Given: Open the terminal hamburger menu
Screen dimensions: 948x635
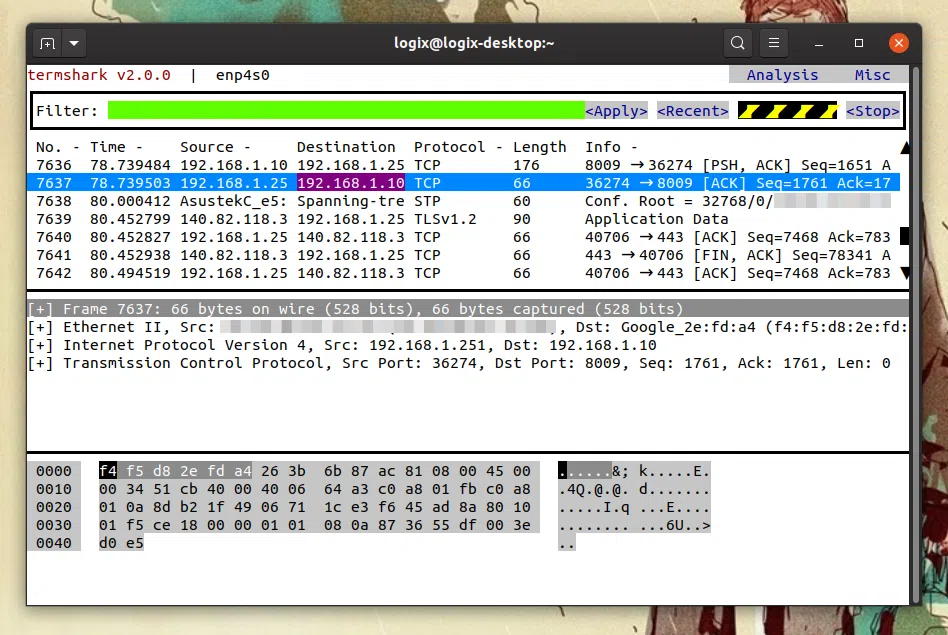Looking at the screenshot, I should [772, 43].
